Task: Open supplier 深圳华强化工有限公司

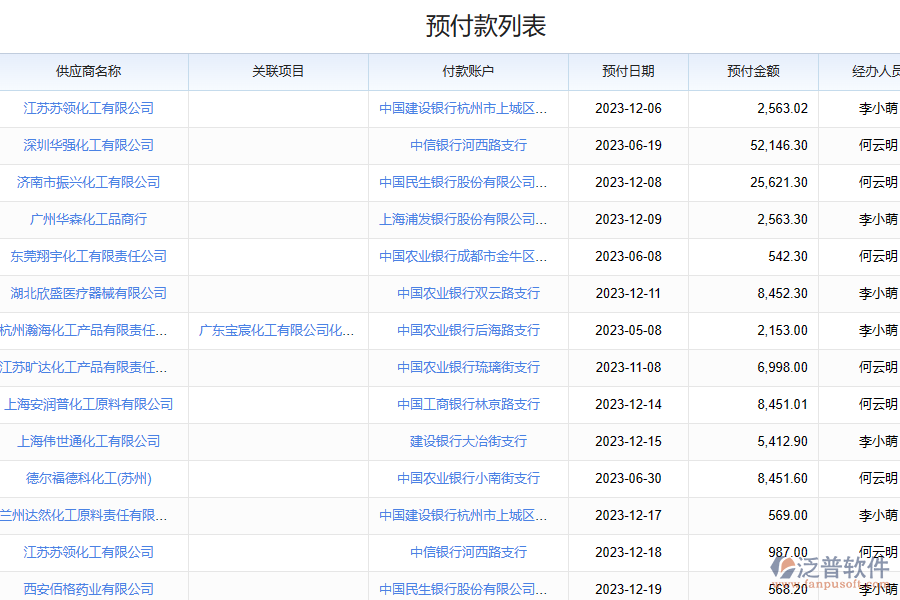Action: click(89, 145)
